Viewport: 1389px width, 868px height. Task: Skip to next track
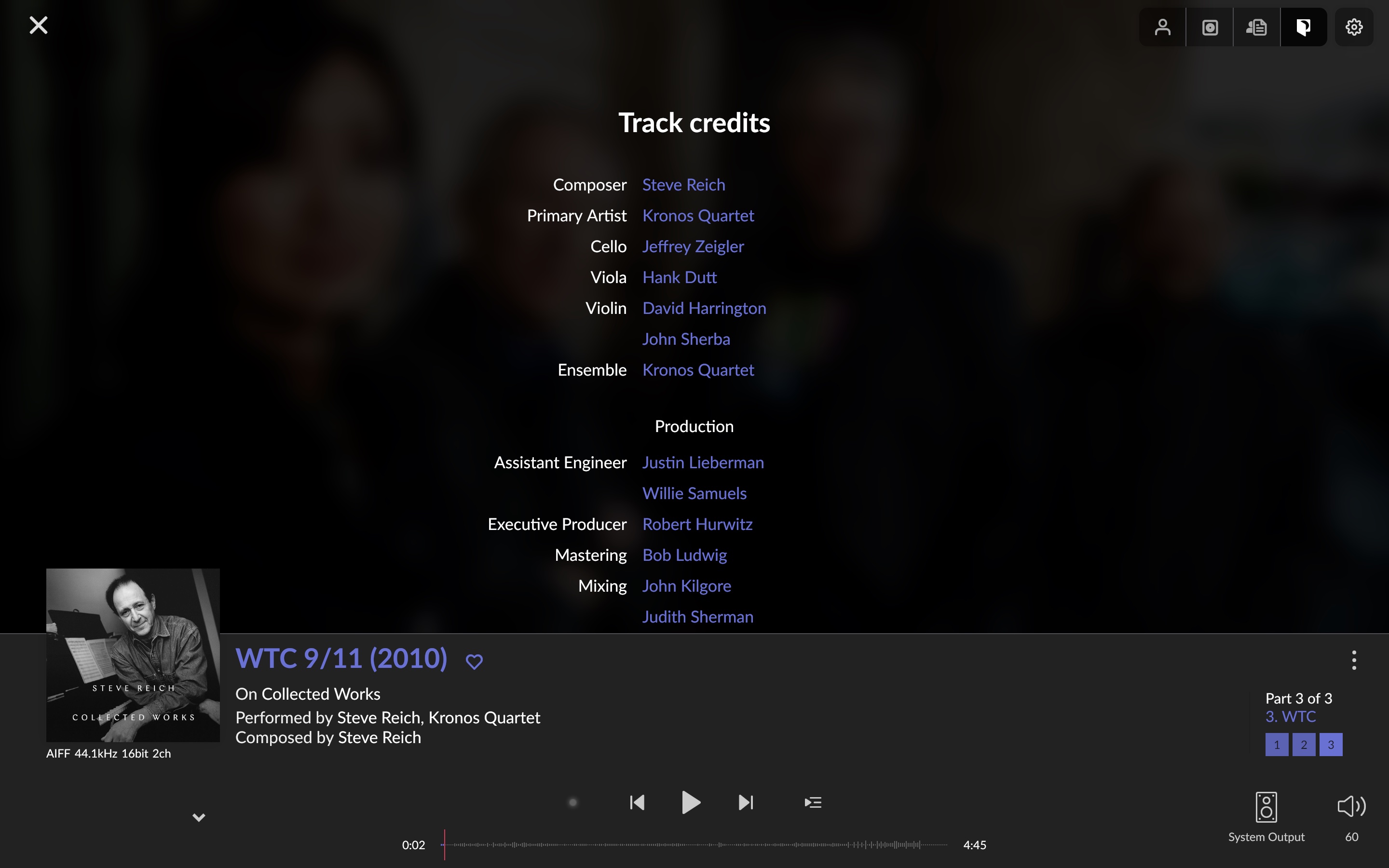(x=746, y=802)
